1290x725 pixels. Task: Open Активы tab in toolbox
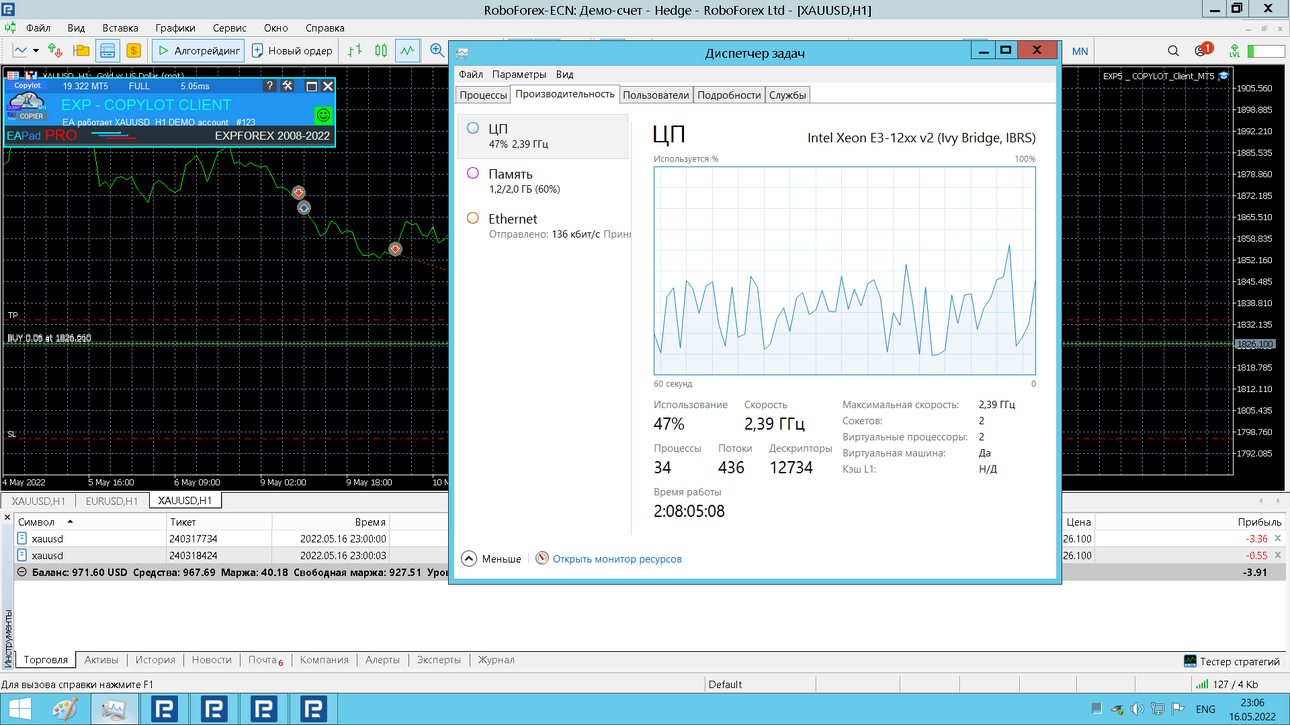click(101, 660)
